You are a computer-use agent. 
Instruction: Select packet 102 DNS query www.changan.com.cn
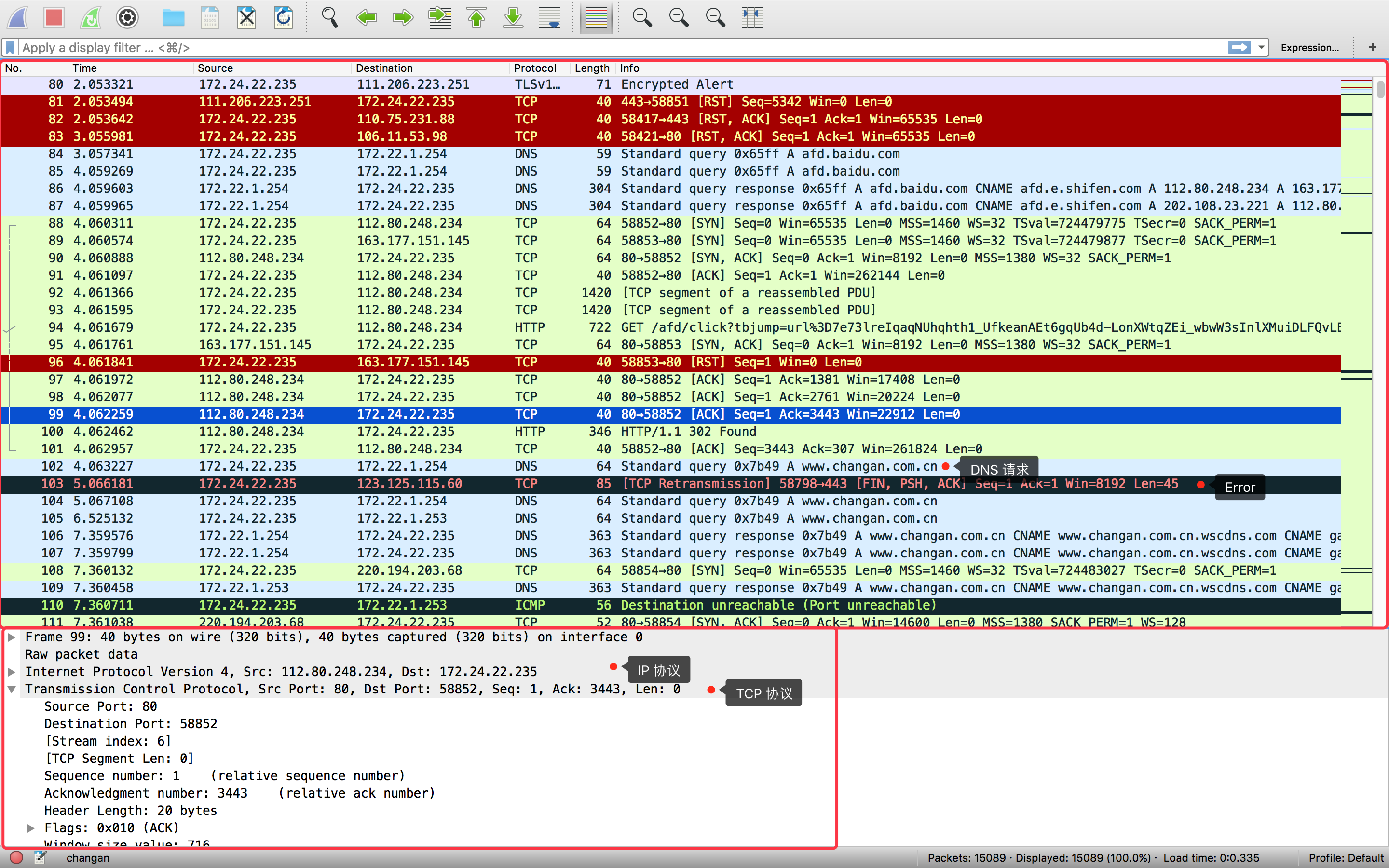(671, 466)
